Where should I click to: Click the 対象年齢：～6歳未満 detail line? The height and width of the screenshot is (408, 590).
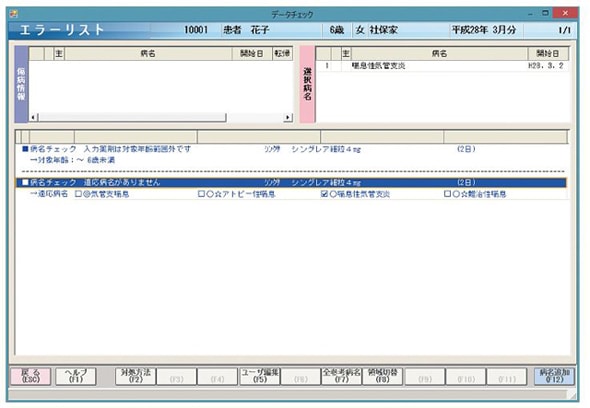tap(73, 160)
